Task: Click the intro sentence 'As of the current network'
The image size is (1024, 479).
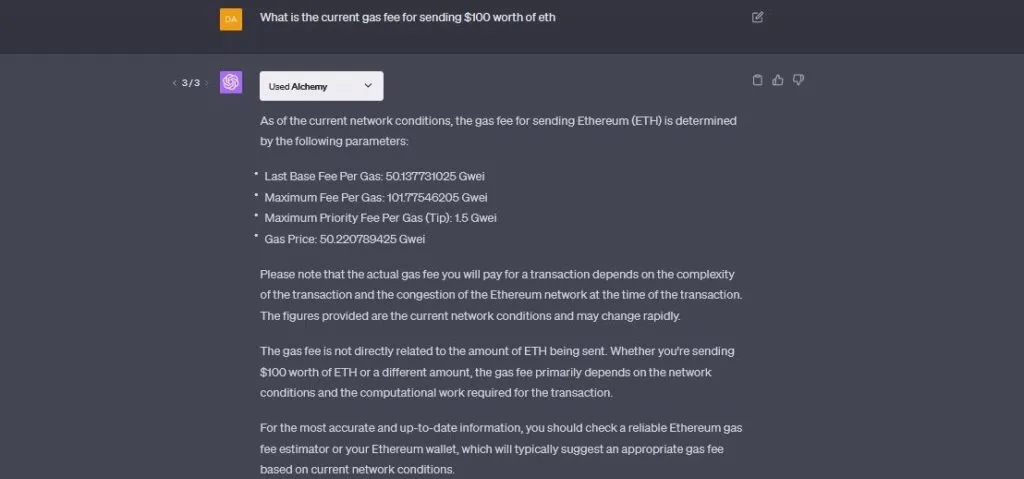Action: point(498,131)
